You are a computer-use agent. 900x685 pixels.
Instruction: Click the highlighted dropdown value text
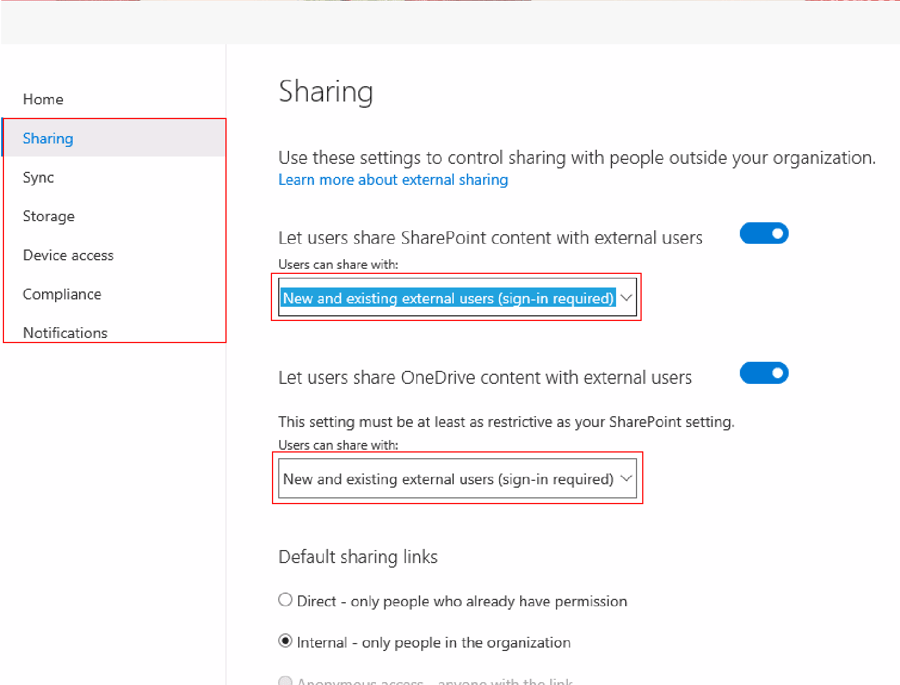tap(445, 297)
